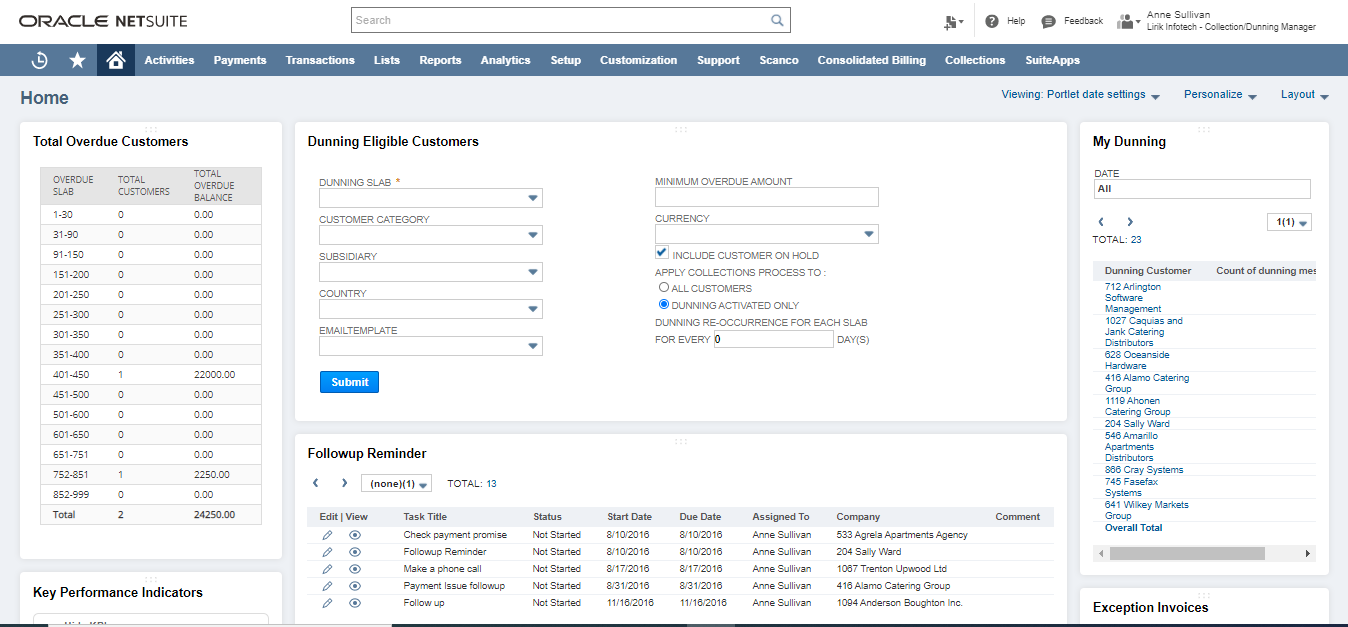Open 641 Wilkey Markets Group link
1348x627 pixels.
(x=1147, y=510)
